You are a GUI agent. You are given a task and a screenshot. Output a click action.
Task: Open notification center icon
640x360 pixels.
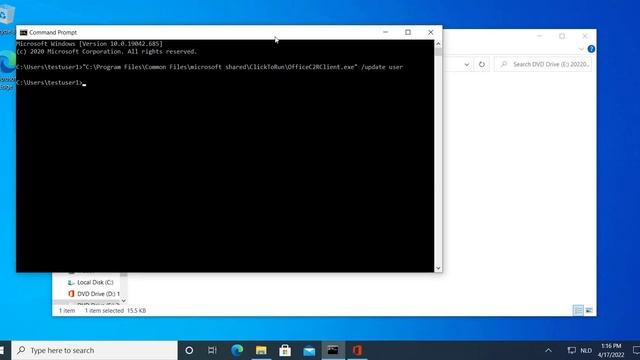[636, 350]
